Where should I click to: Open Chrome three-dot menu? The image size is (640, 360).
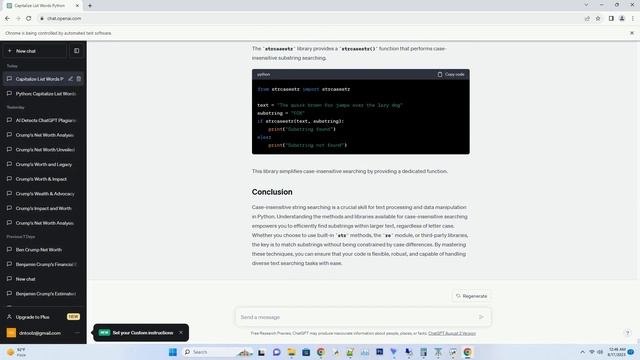[x=633, y=18]
